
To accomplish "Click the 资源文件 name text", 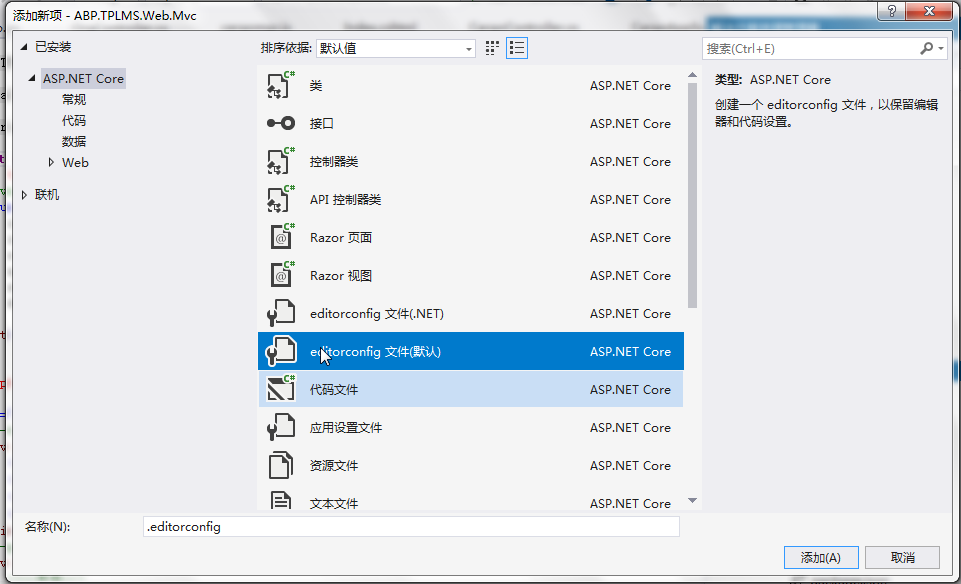I will coord(334,465).
